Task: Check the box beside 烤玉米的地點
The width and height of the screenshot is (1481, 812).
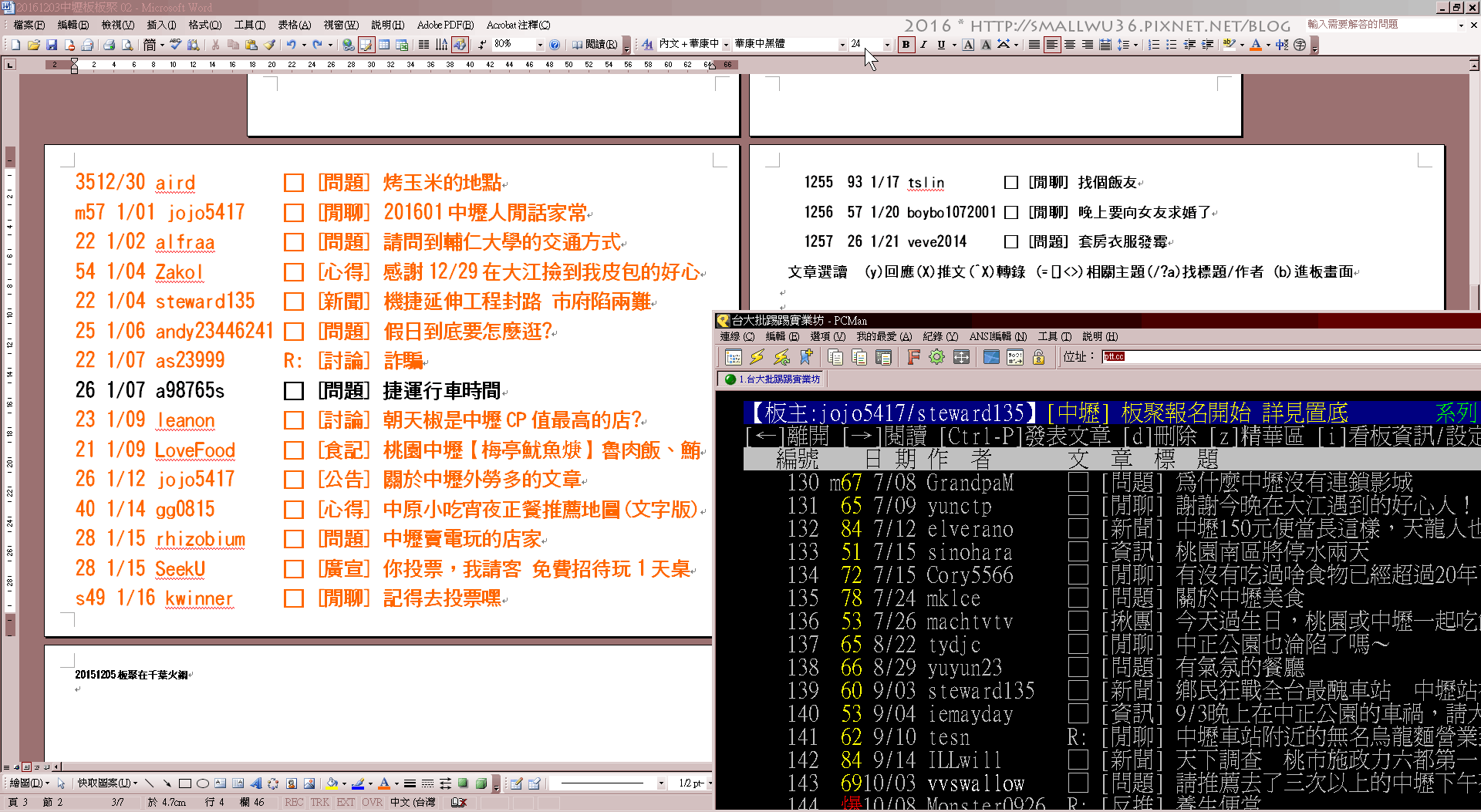Action: tap(293, 183)
